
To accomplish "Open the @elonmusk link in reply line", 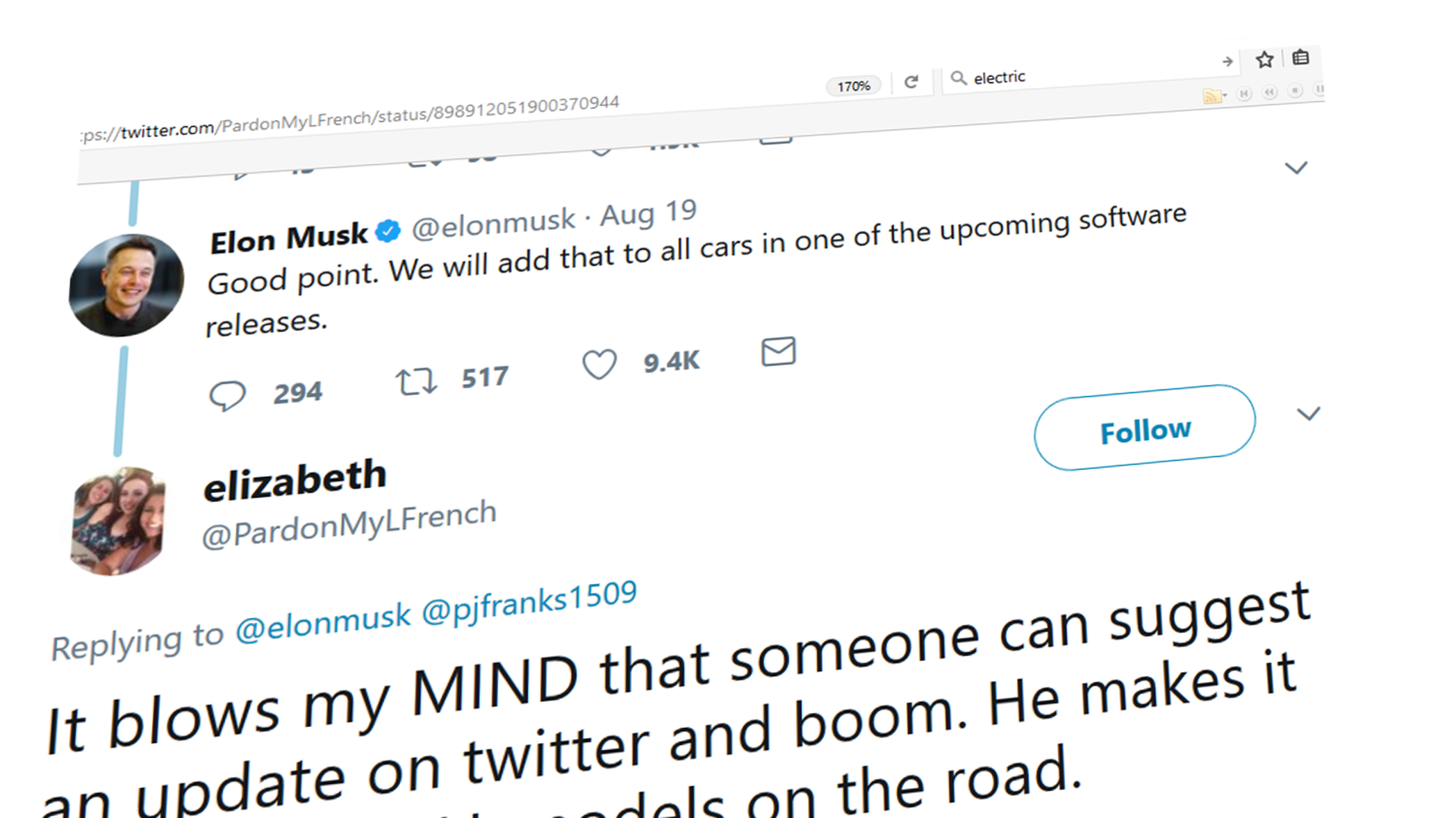I will [323, 622].
